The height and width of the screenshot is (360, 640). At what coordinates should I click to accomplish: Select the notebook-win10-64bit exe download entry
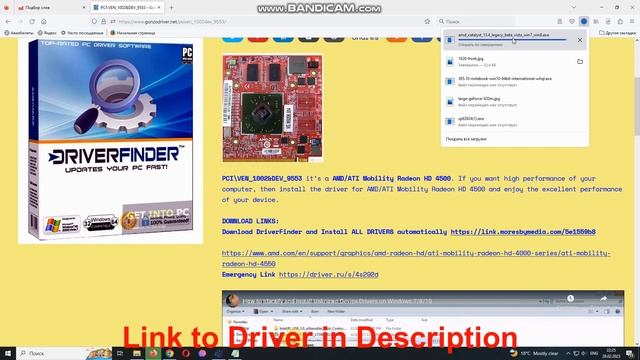tap(514, 82)
